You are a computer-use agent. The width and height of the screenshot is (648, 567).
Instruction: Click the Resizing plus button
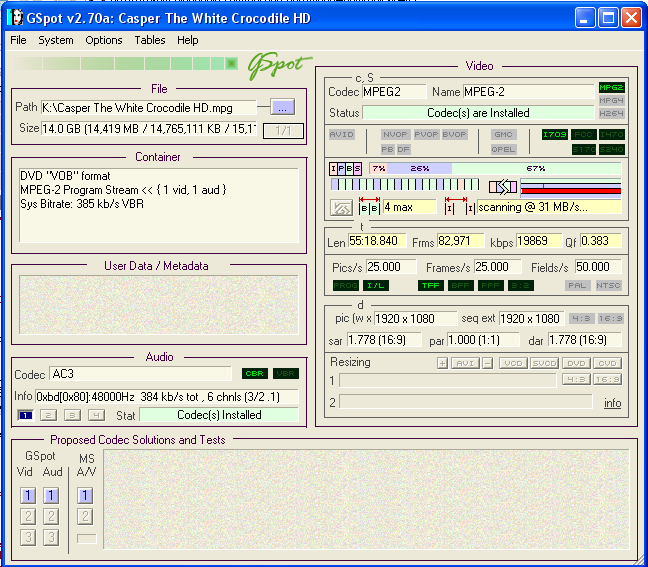[442, 364]
